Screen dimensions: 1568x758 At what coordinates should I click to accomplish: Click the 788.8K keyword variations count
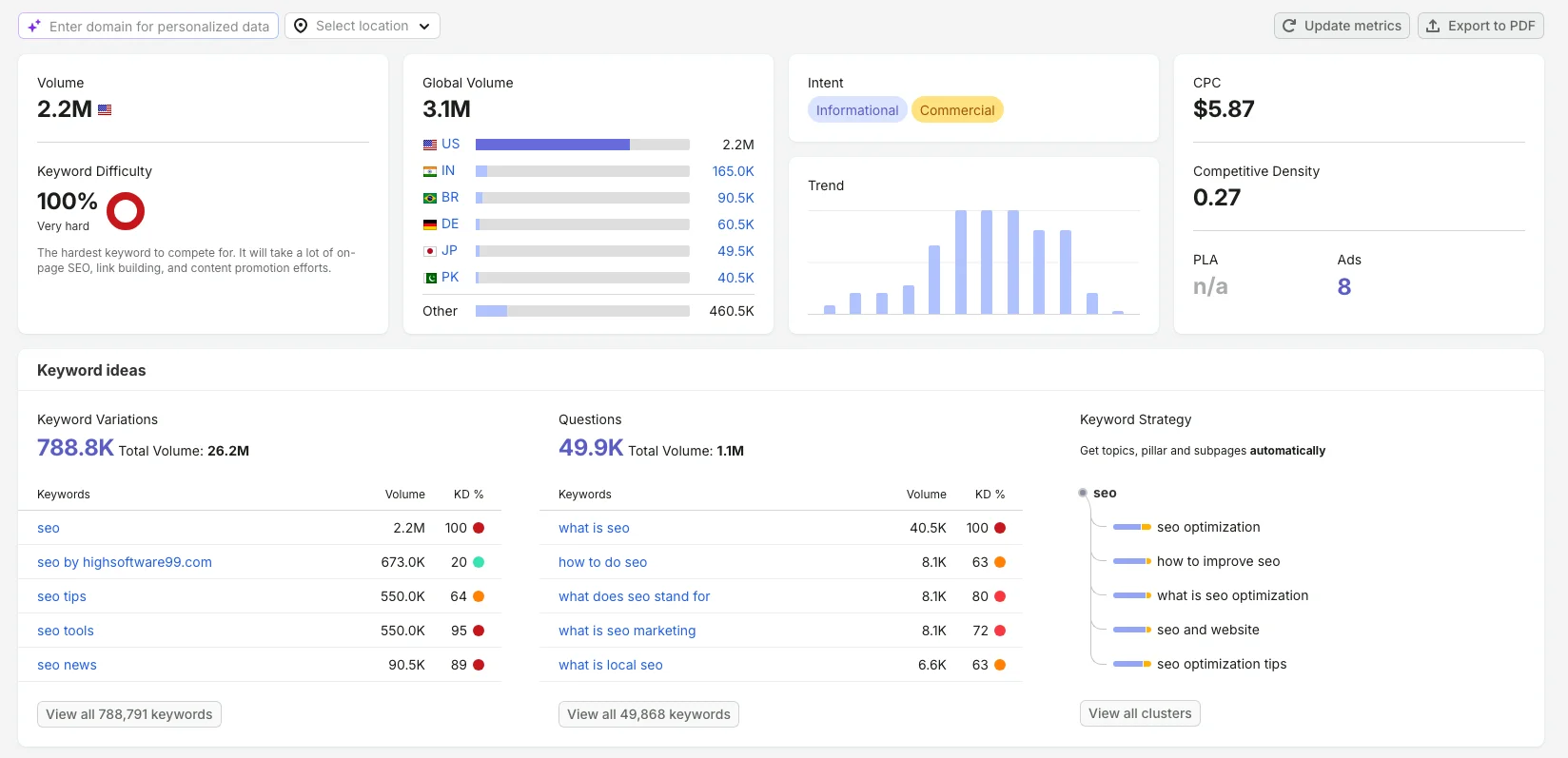[x=75, y=448]
